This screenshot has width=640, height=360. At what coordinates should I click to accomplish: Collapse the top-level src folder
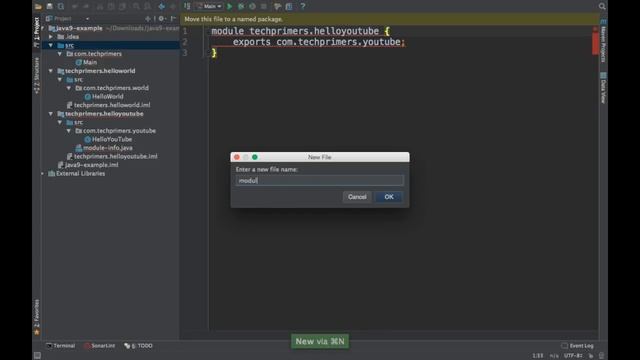51,45
